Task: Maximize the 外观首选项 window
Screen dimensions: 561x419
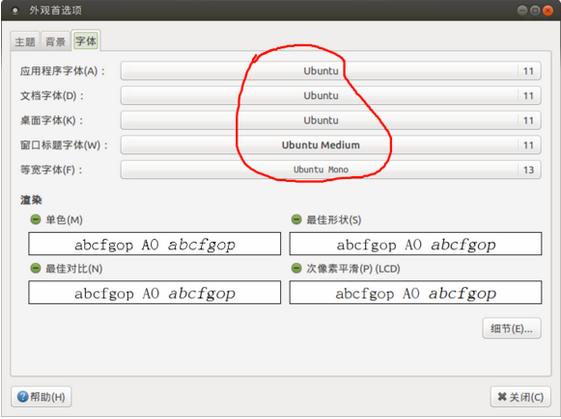Action: pos(535,10)
